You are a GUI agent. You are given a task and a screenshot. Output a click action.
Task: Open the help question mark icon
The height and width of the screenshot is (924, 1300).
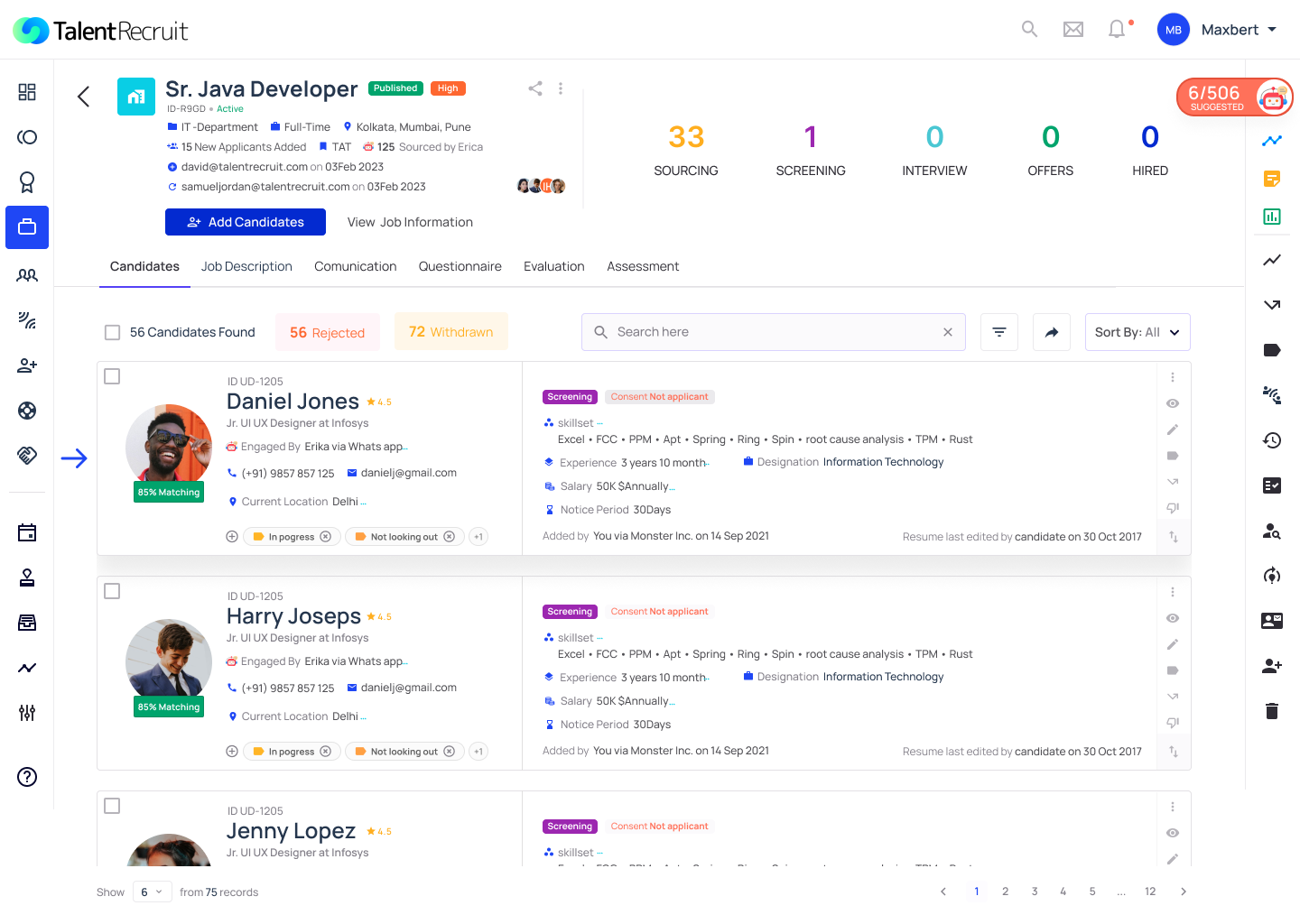coord(27,777)
